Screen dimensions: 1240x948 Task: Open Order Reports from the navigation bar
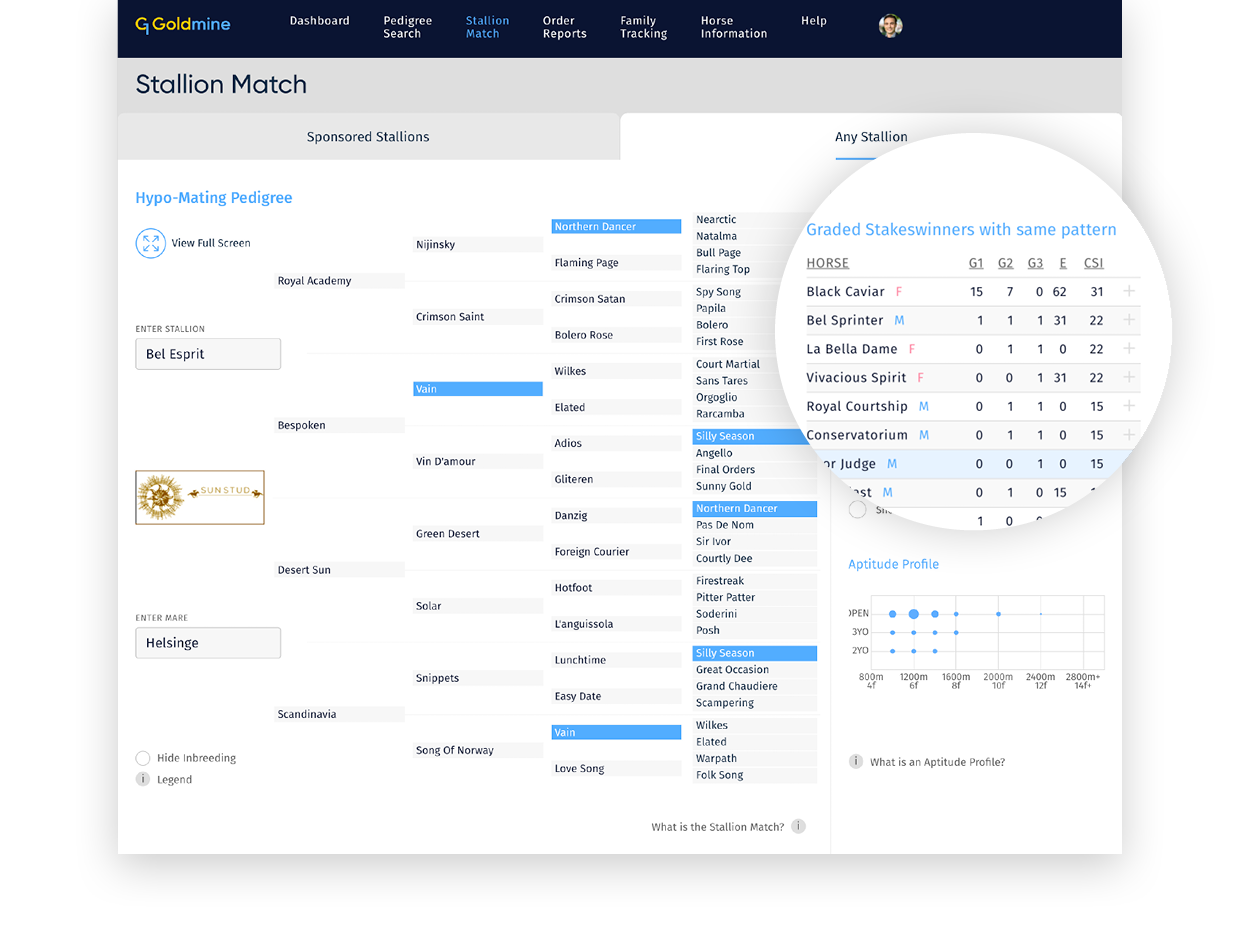pos(565,27)
